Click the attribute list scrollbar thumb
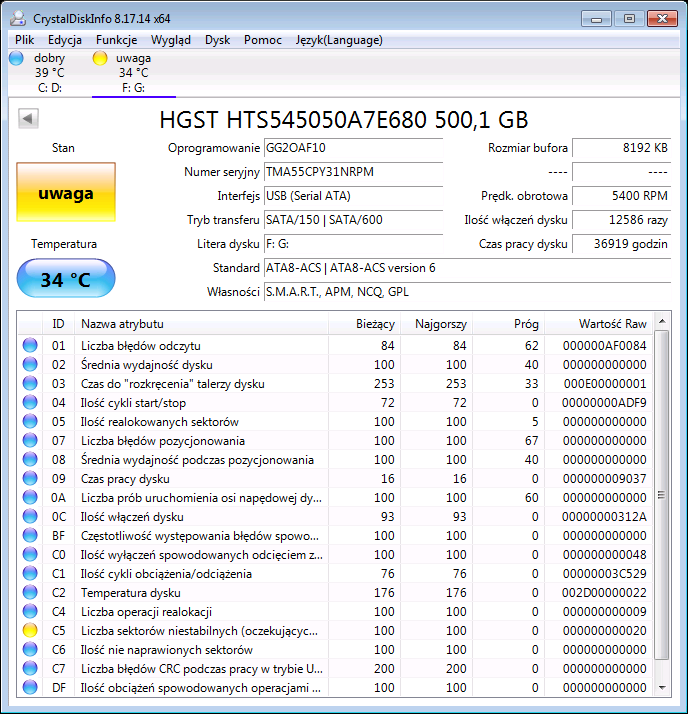 click(x=662, y=495)
